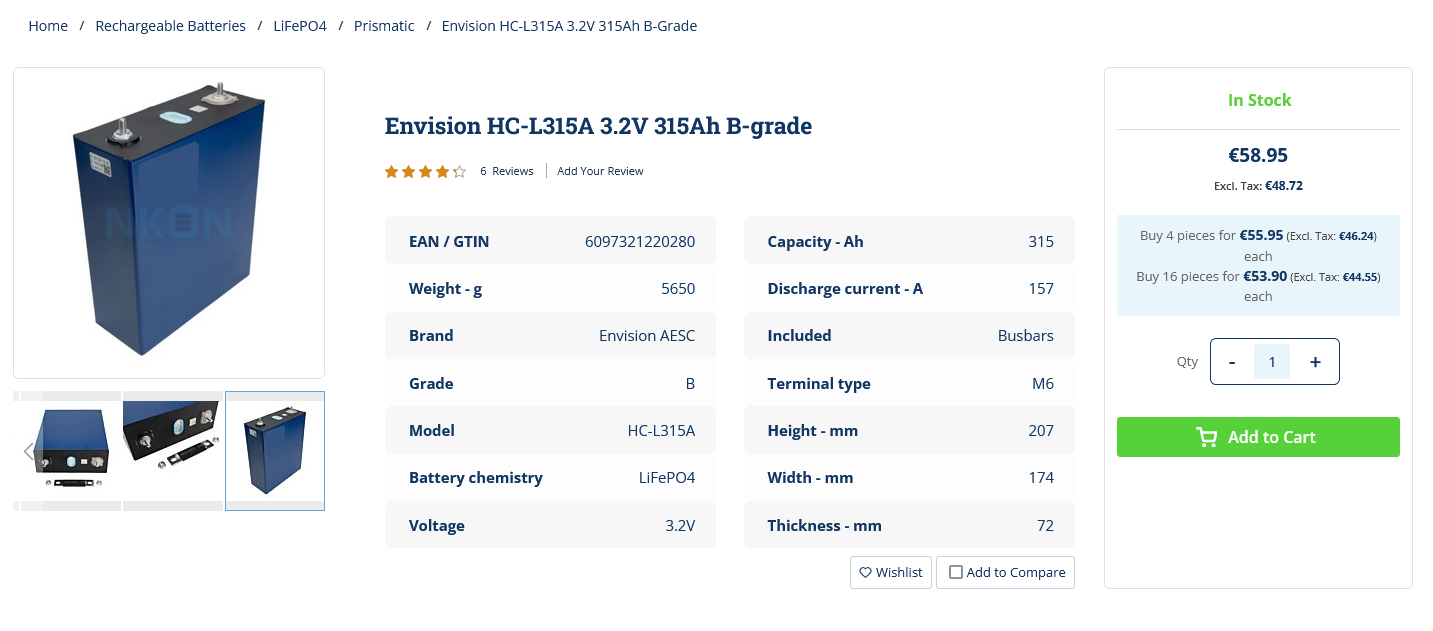Viewport: 1433px width, 631px height.
Task: Tick the Add to Compare checkbox
Action: [x=956, y=573]
